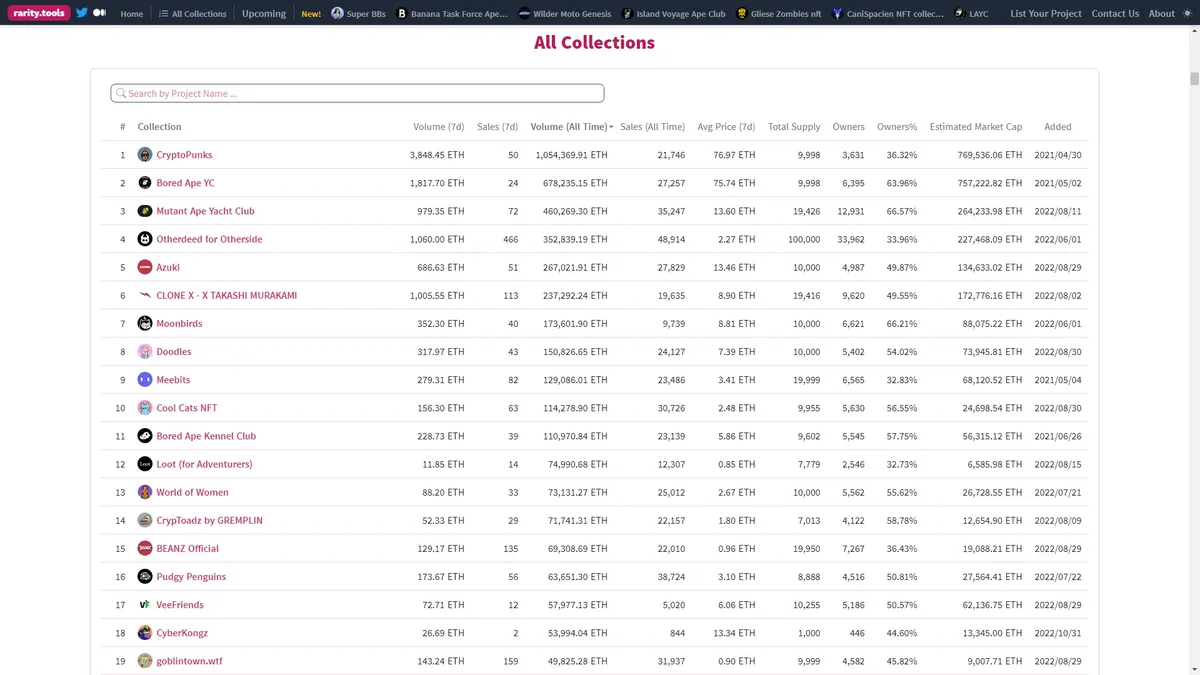1200x675 pixels.
Task: Click the Loot (for Adventurers) avatar
Action: pyautogui.click(x=145, y=464)
